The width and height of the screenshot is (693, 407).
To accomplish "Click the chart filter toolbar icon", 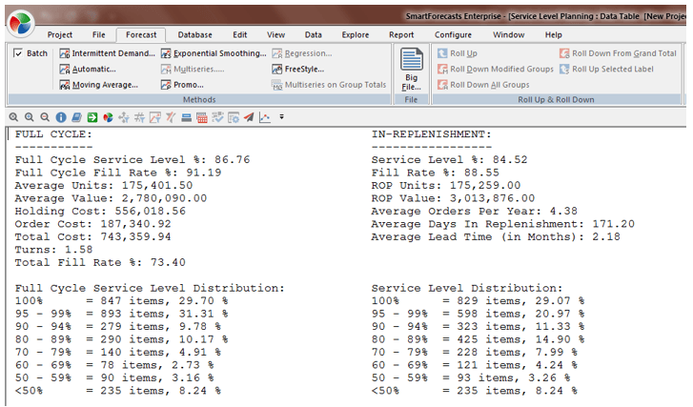I will (155, 117).
